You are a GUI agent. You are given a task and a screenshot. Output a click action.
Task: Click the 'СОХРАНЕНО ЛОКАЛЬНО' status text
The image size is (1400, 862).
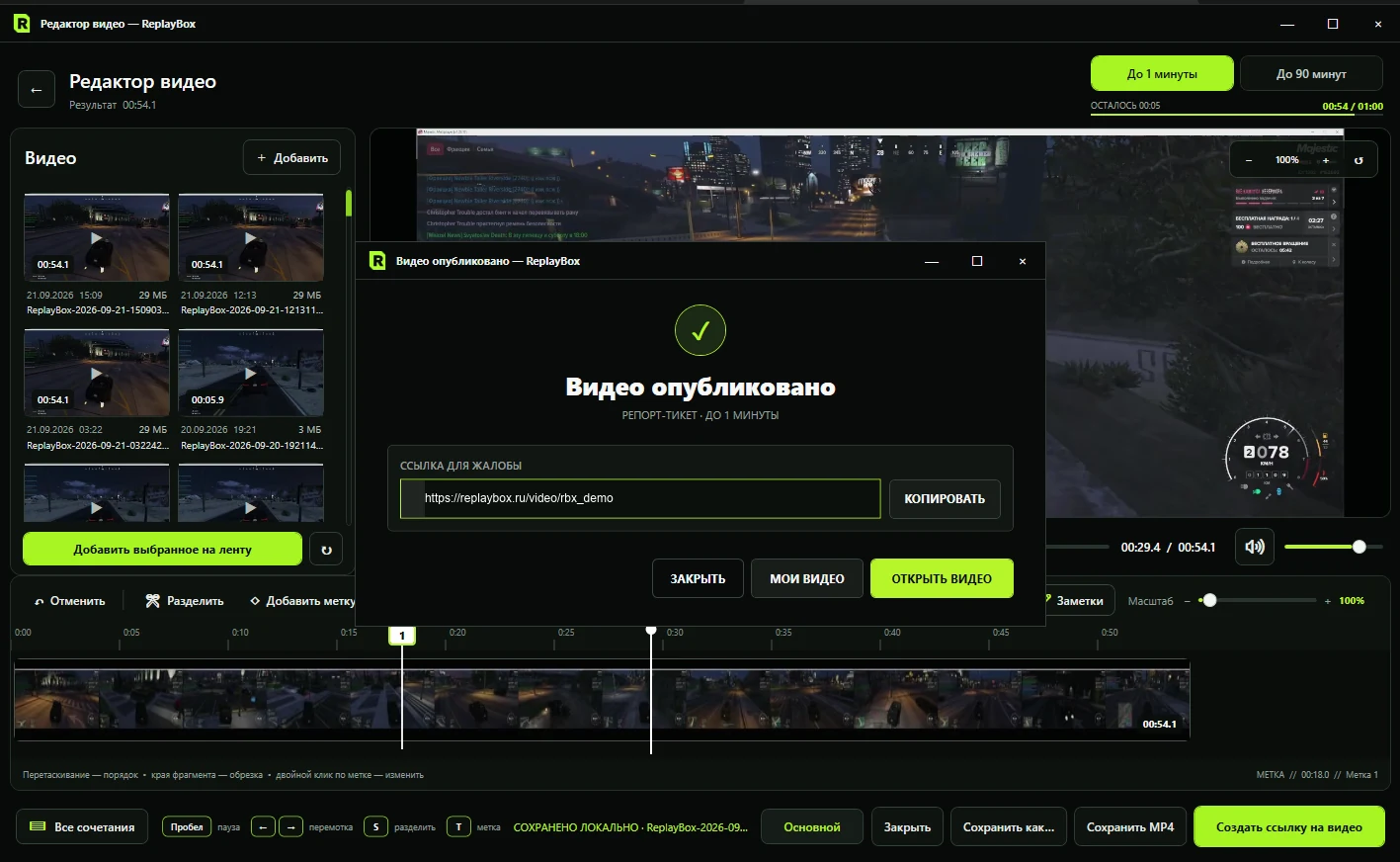630,827
